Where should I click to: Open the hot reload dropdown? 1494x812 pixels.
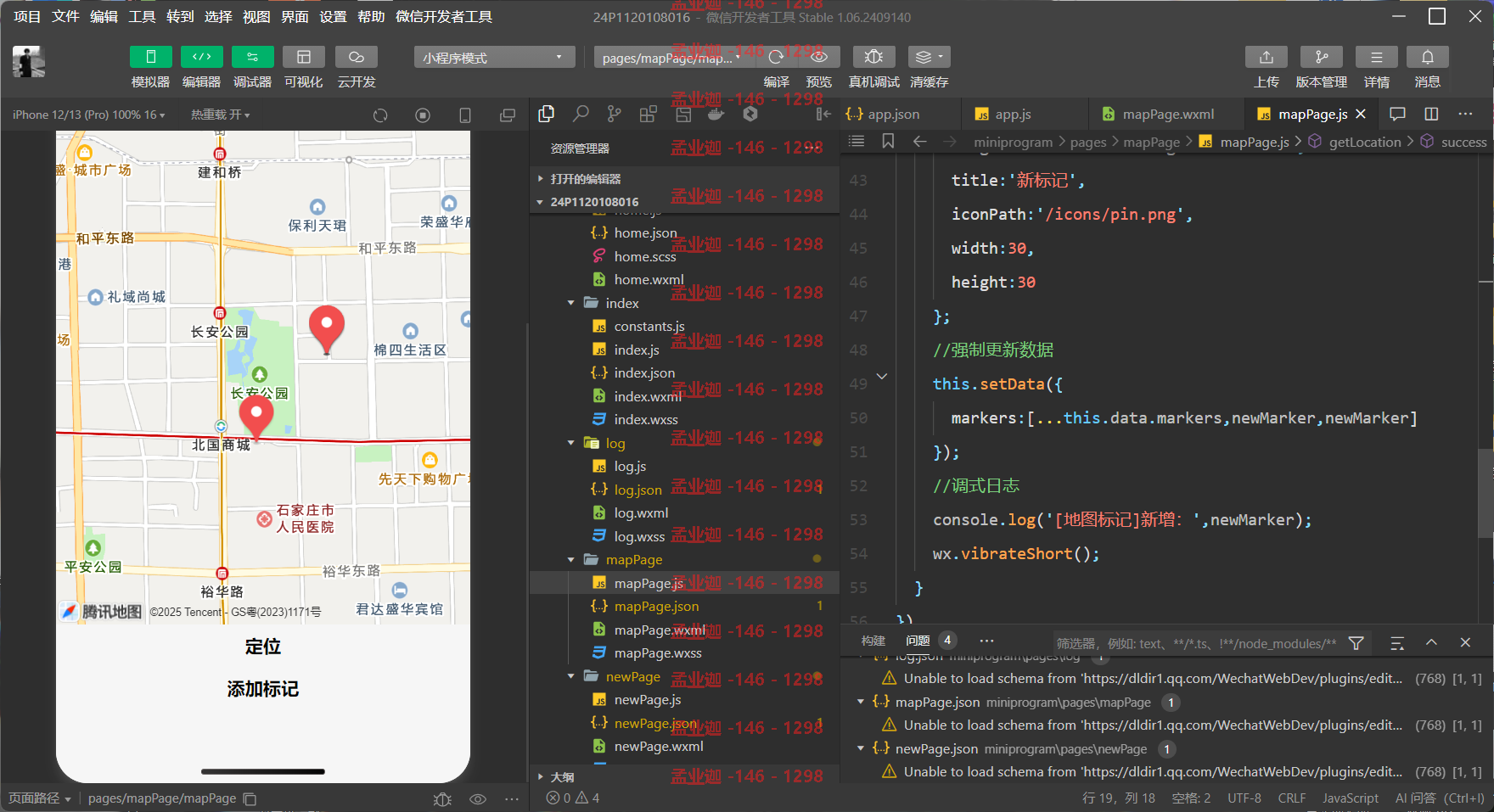pos(220,115)
